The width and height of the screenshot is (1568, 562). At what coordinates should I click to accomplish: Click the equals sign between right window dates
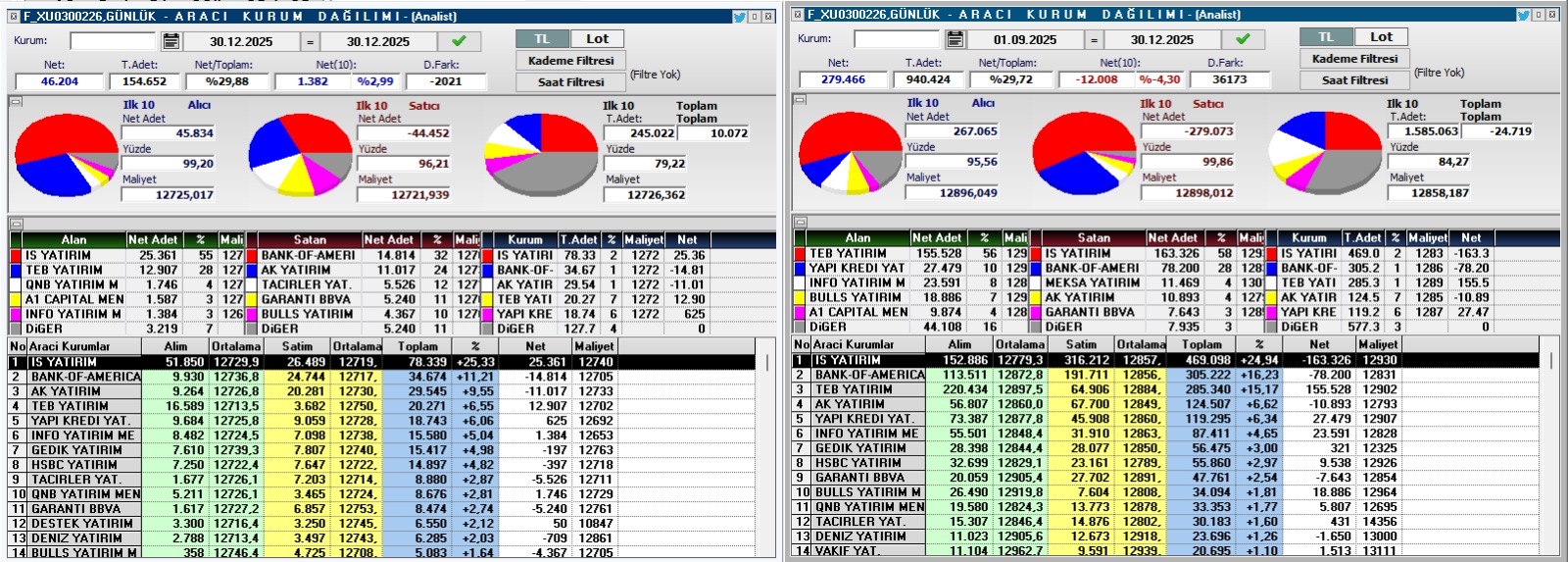[x=1094, y=39]
